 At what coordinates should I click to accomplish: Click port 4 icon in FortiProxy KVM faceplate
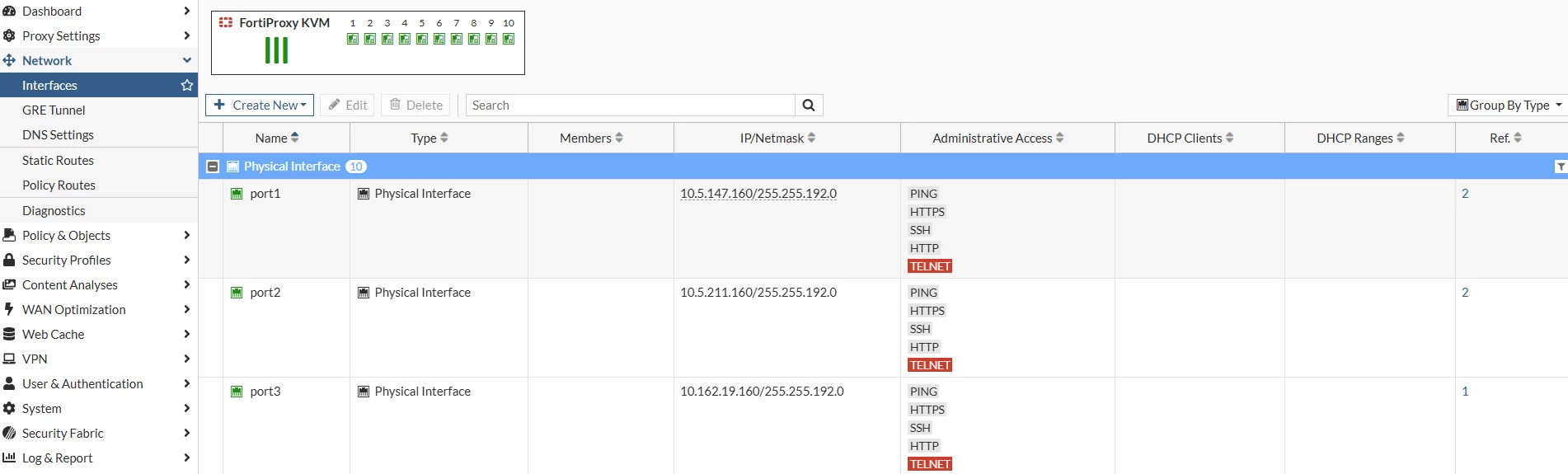click(x=405, y=40)
